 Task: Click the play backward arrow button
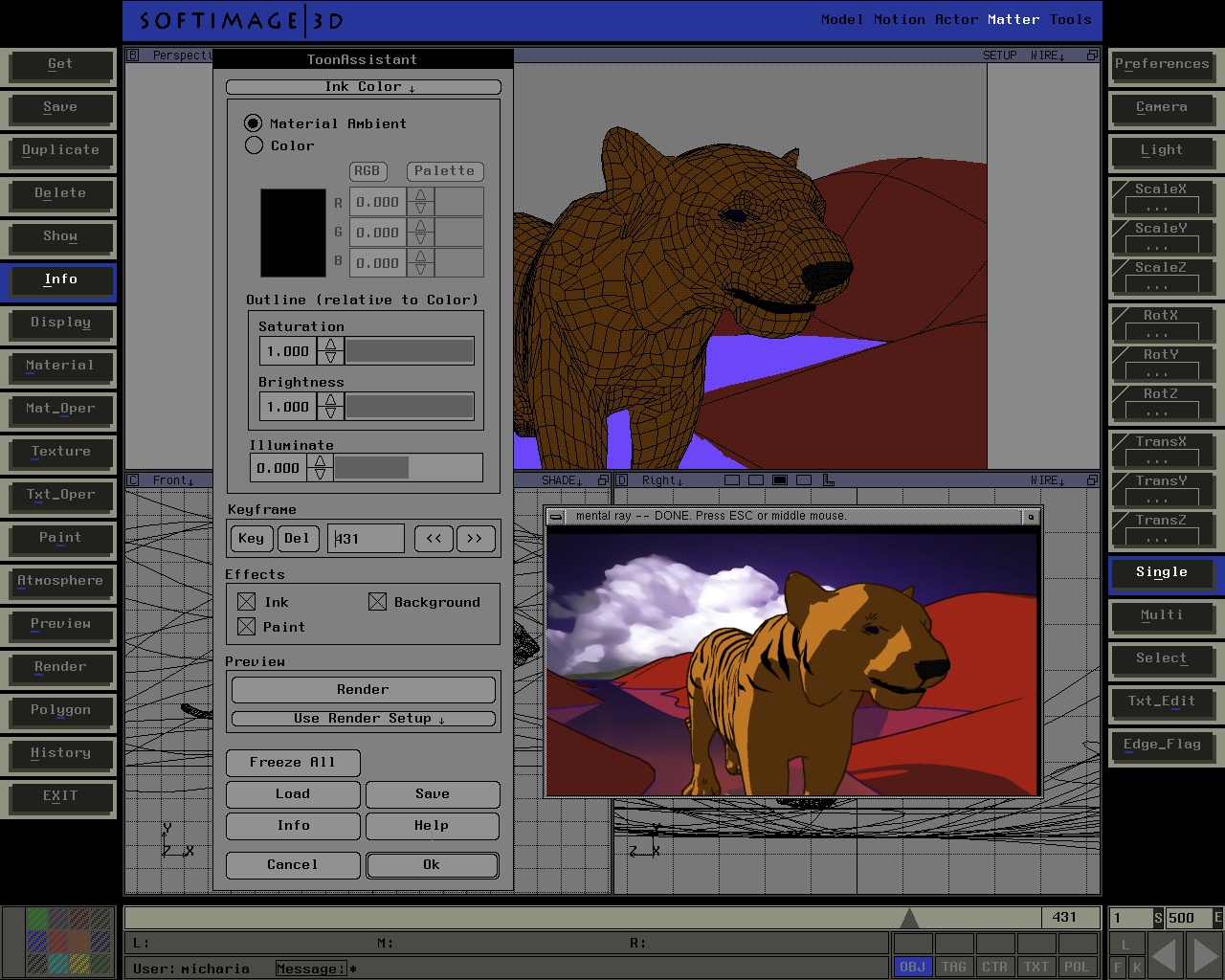point(1163,955)
